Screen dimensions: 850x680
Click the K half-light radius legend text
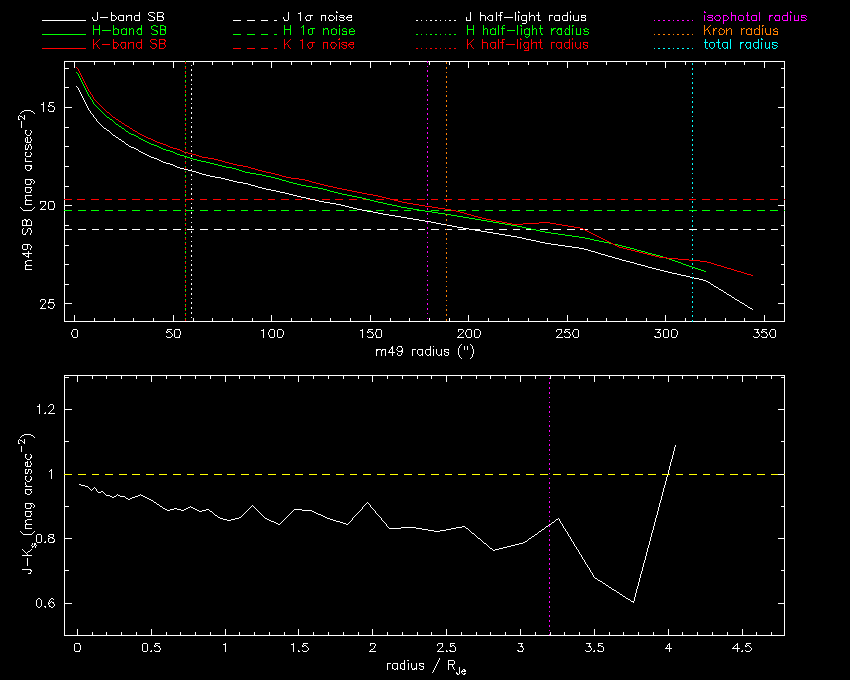coord(526,46)
